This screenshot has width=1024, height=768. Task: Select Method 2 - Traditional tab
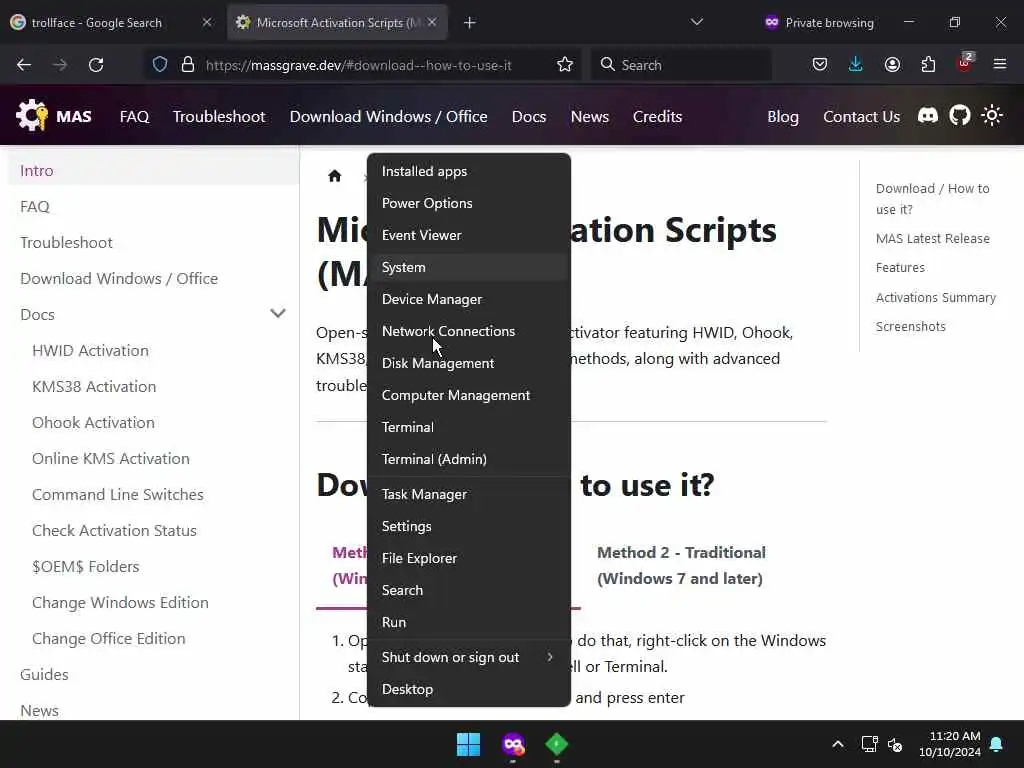681,566
